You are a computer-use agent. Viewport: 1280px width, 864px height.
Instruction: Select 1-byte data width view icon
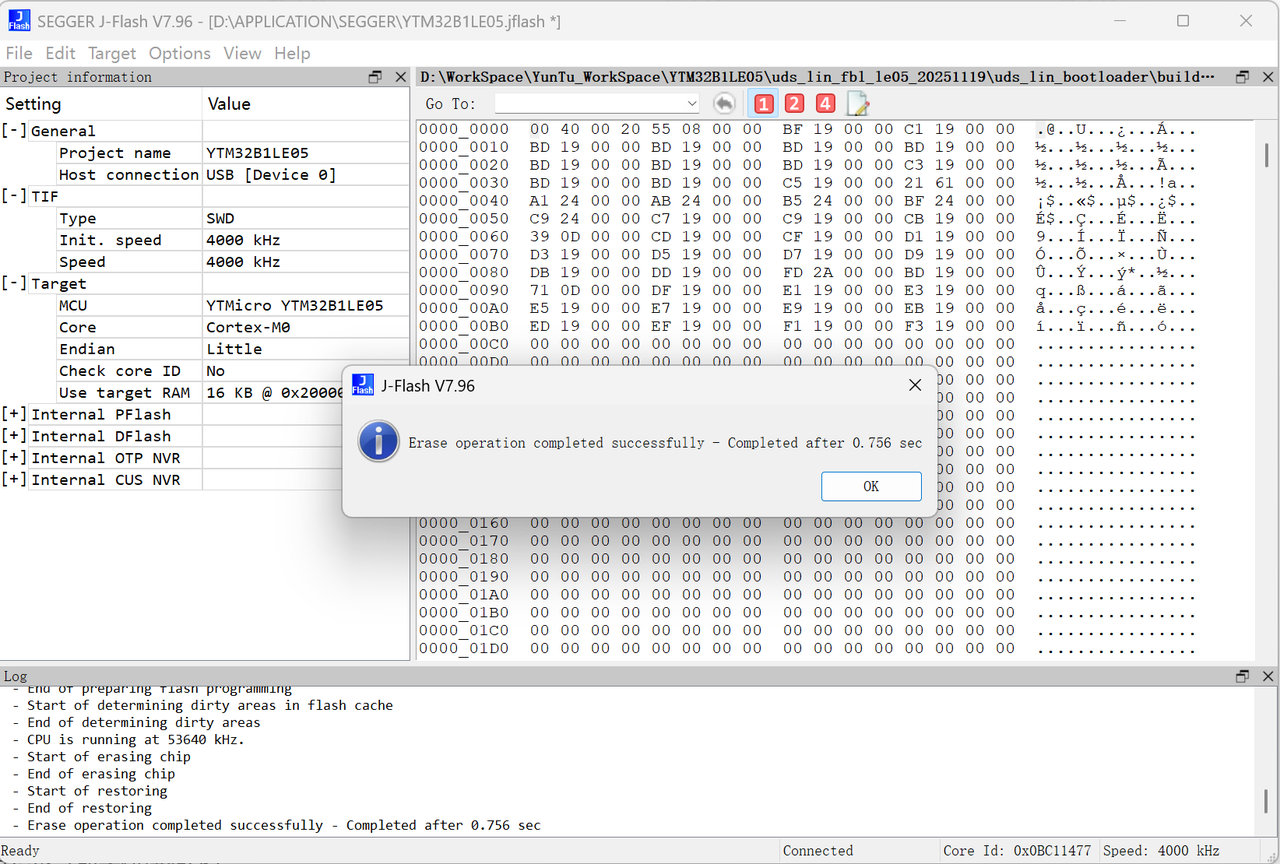point(764,103)
